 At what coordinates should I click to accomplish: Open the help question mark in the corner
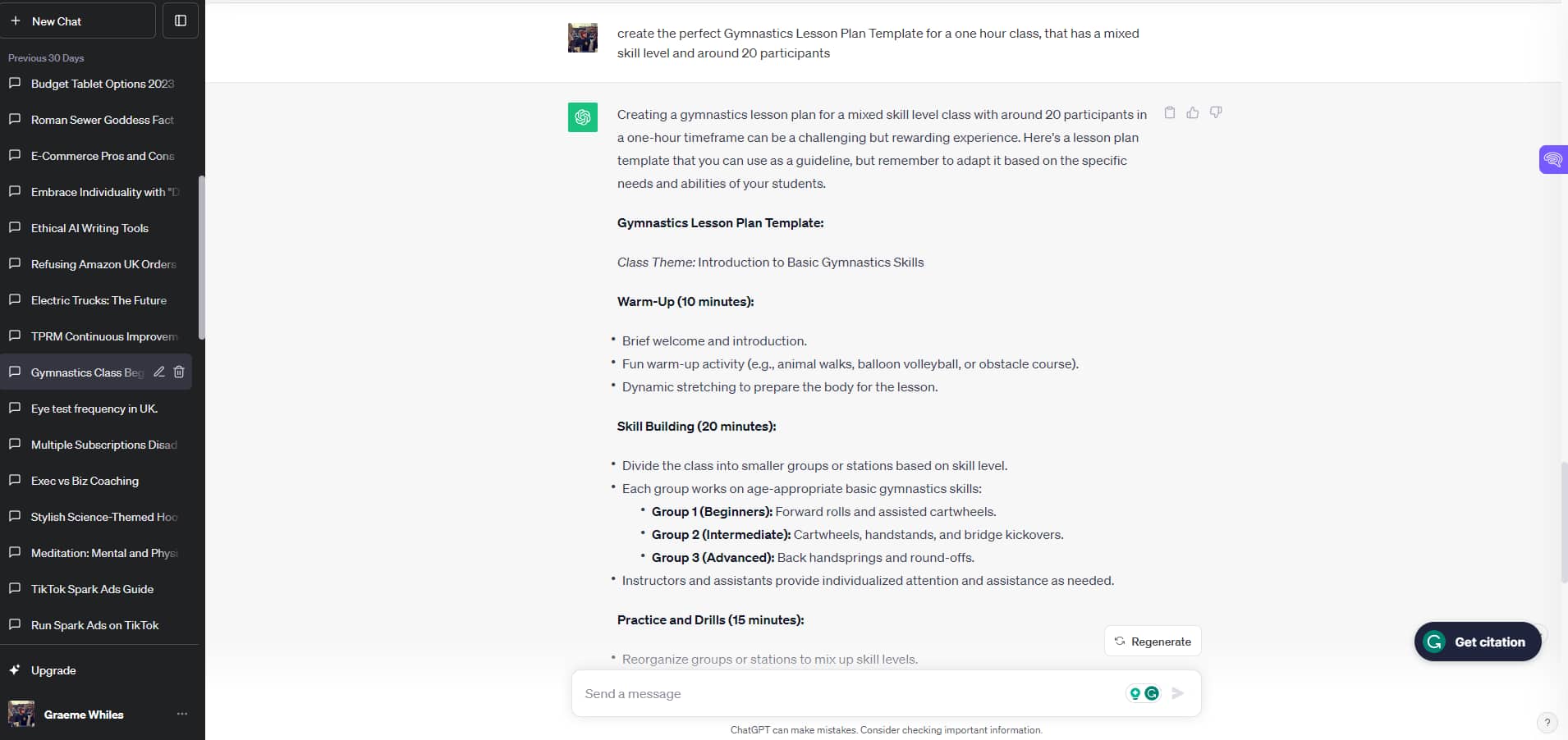point(1547,723)
